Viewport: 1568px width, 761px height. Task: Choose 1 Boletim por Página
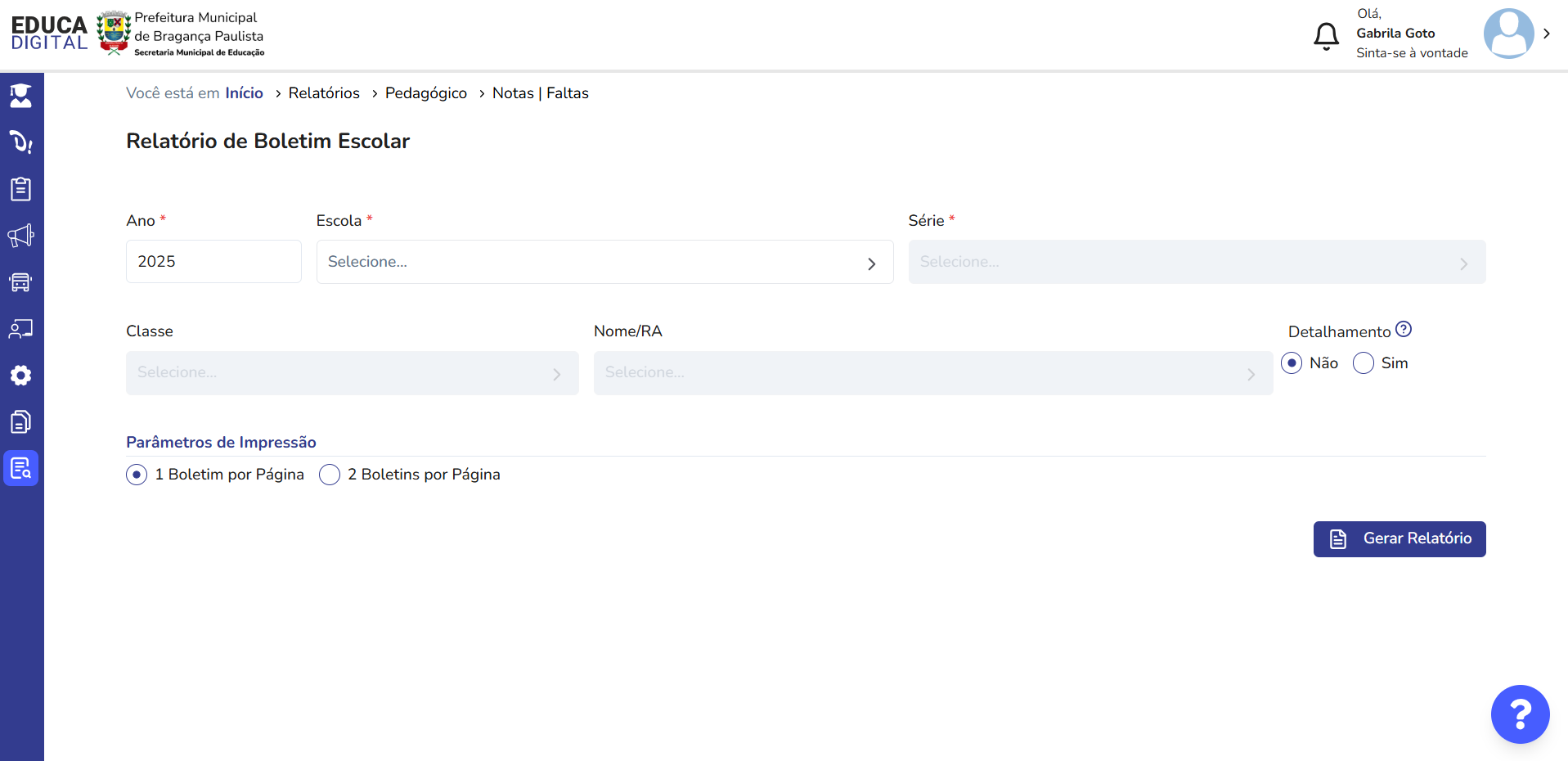(x=137, y=475)
